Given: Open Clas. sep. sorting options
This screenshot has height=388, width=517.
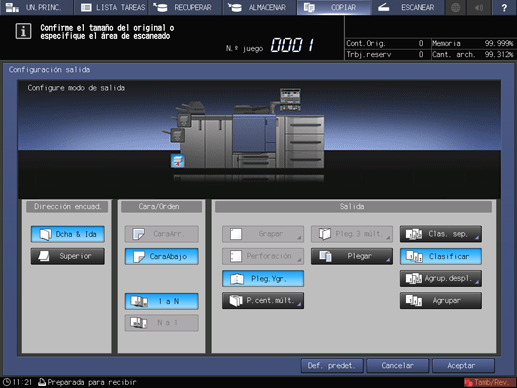Looking at the screenshot, I should [x=441, y=234].
